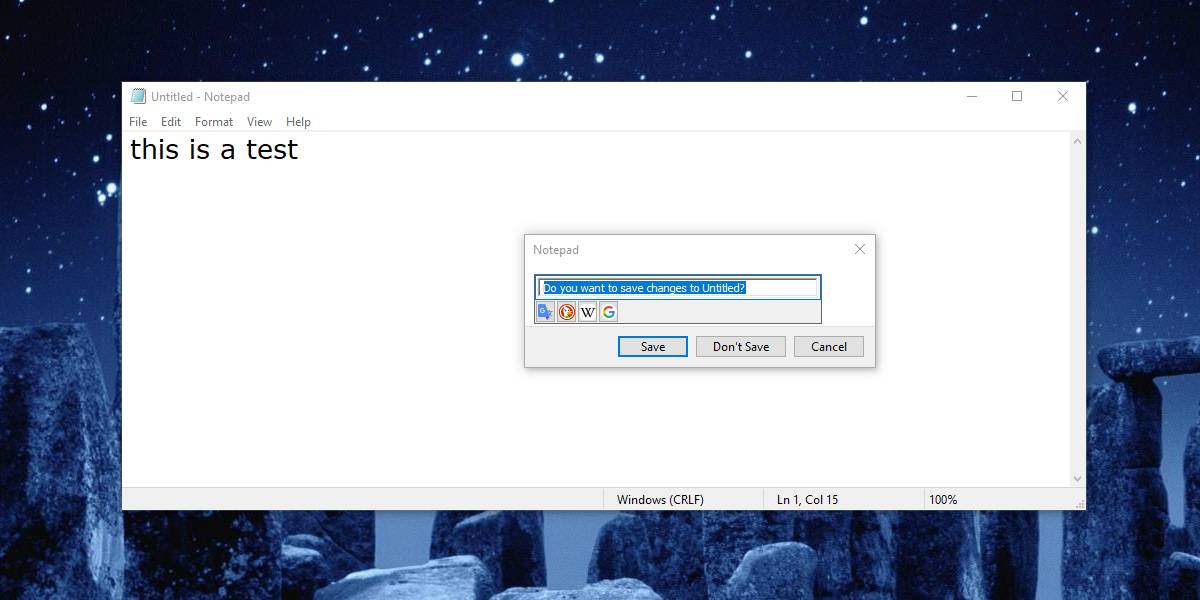Close the Notepad save prompt dialog
Screen dimensions: 1200x600
point(860,249)
